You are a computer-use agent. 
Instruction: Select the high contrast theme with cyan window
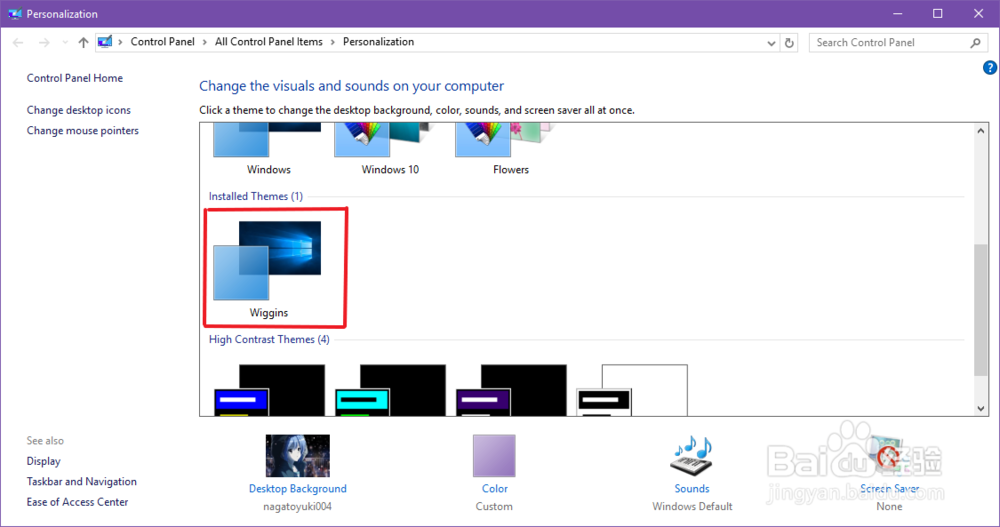pyautogui.click(x=390, y=390)
